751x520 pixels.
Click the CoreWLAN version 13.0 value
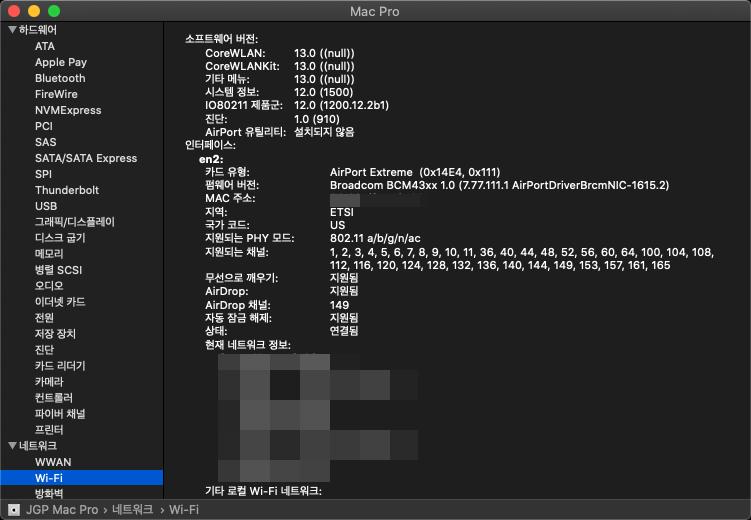point(324,53)
